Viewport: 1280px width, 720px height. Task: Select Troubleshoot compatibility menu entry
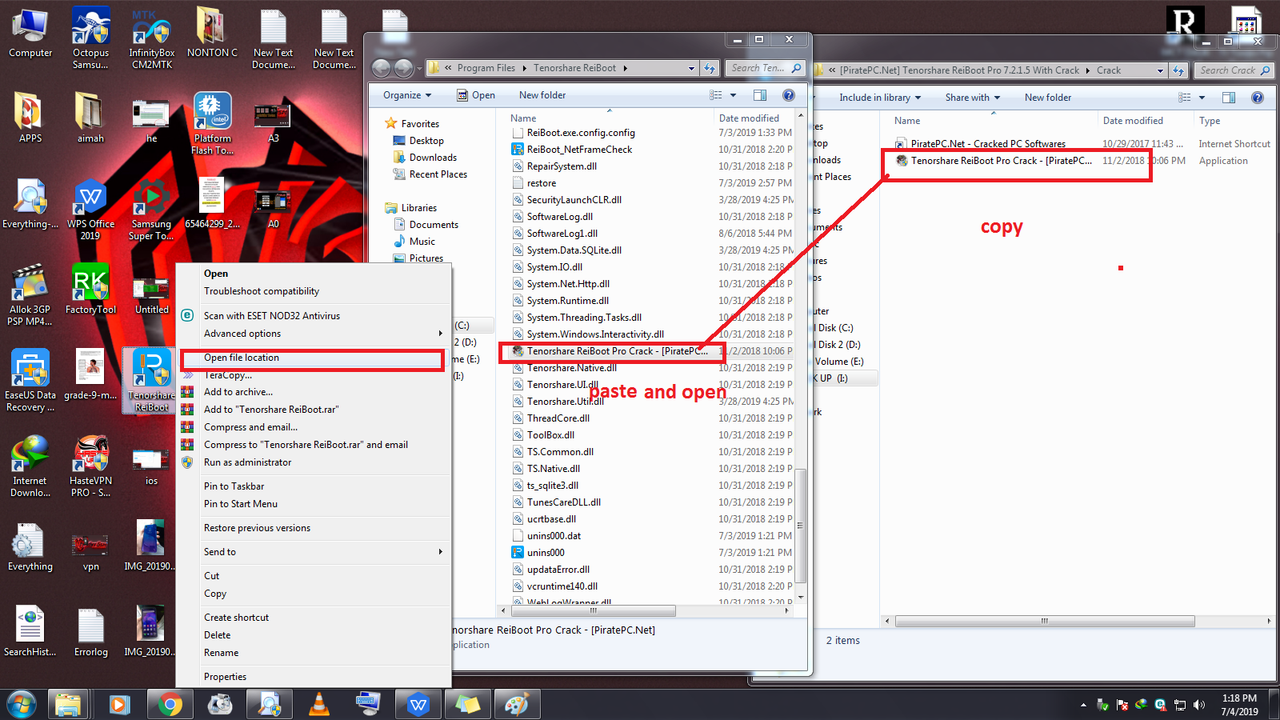click(x=314, y=291)
